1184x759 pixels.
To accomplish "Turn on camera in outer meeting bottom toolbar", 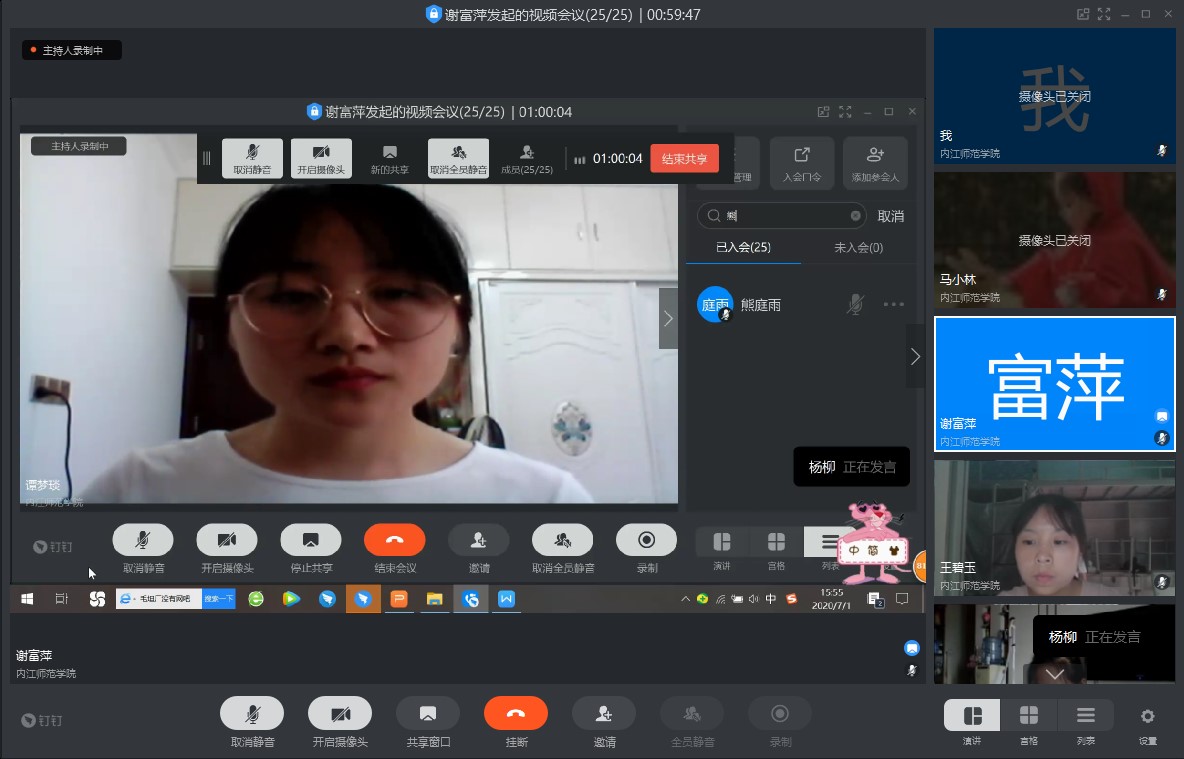I will click(340, 714).
